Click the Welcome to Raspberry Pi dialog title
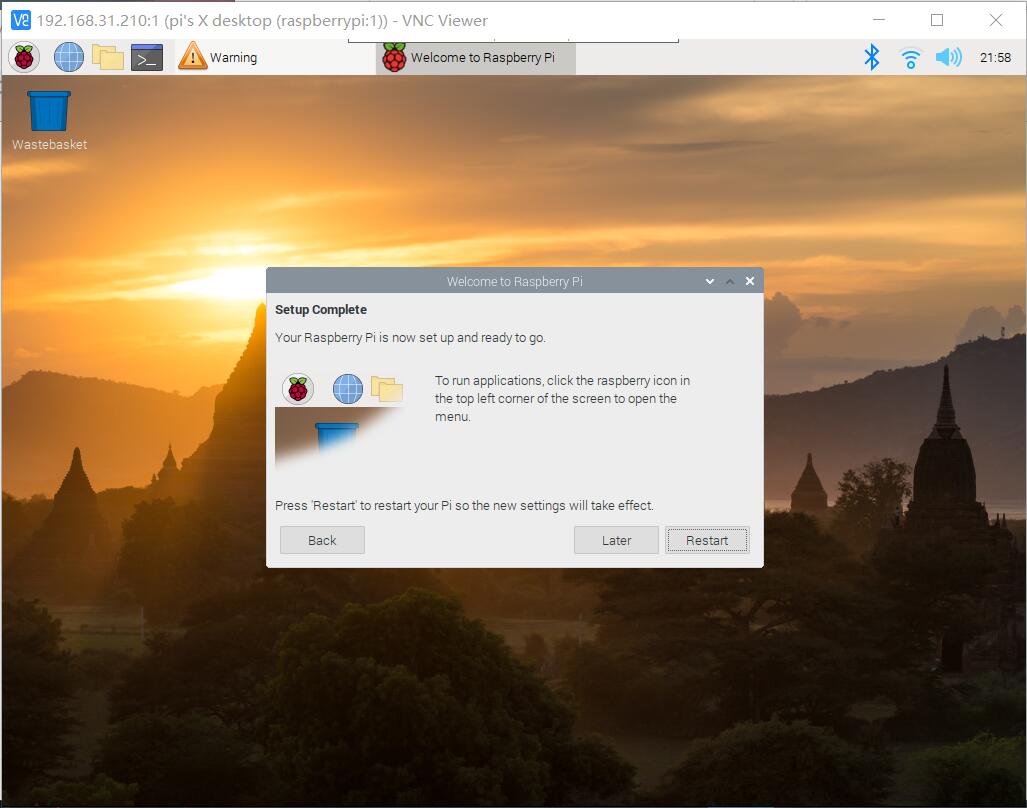The width and height of the screenshot is (1027, 808). [515, 282]
